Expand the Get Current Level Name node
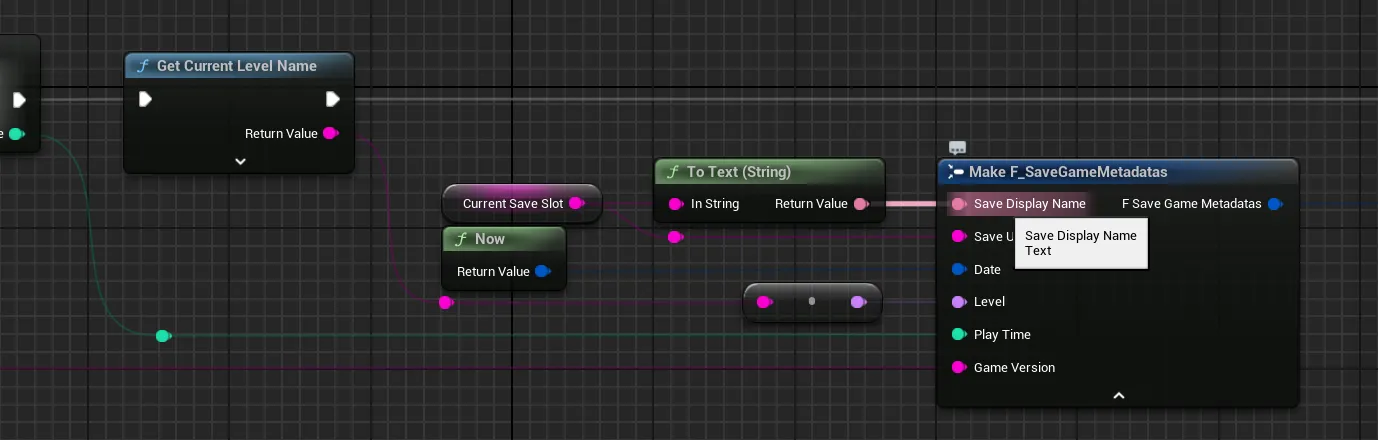This screenshot has height=440, width=1378. pos(240,160)
